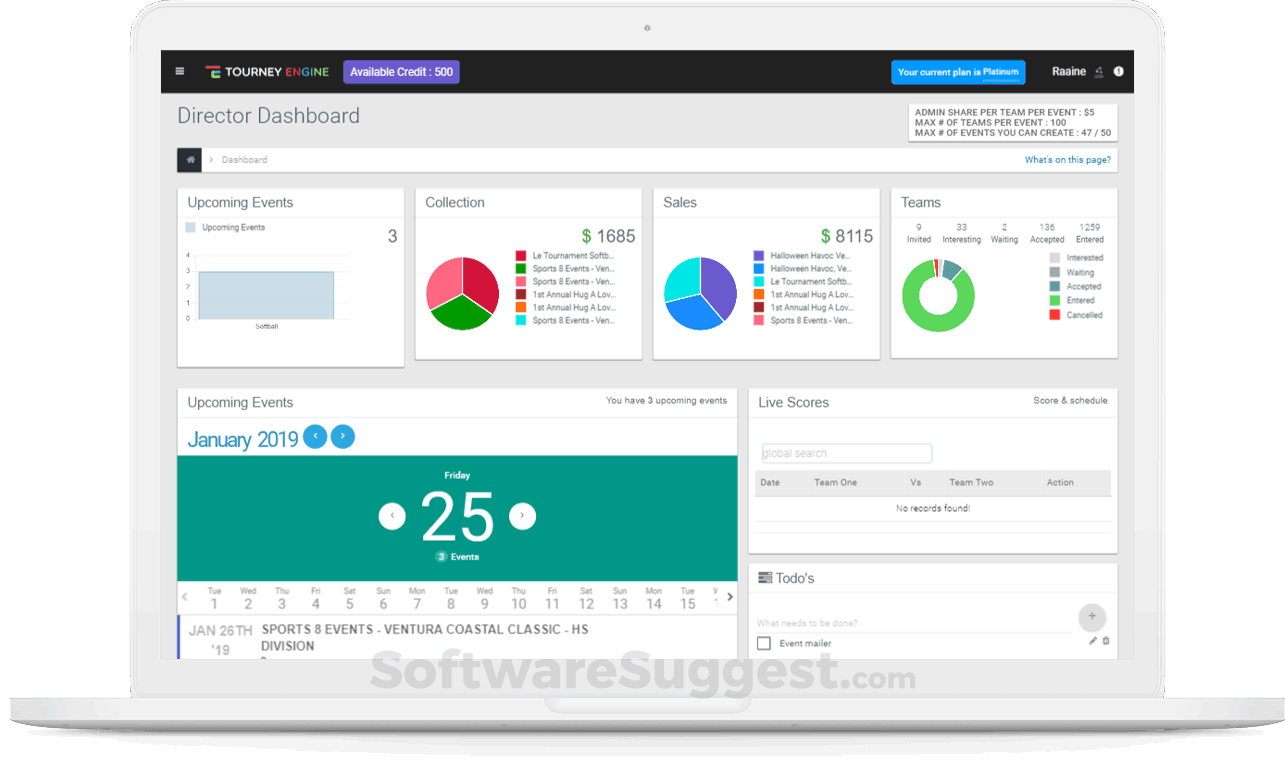Screen dimensions: 1285x768
Task: Click the global search field
Action: (x=847, y=454)
